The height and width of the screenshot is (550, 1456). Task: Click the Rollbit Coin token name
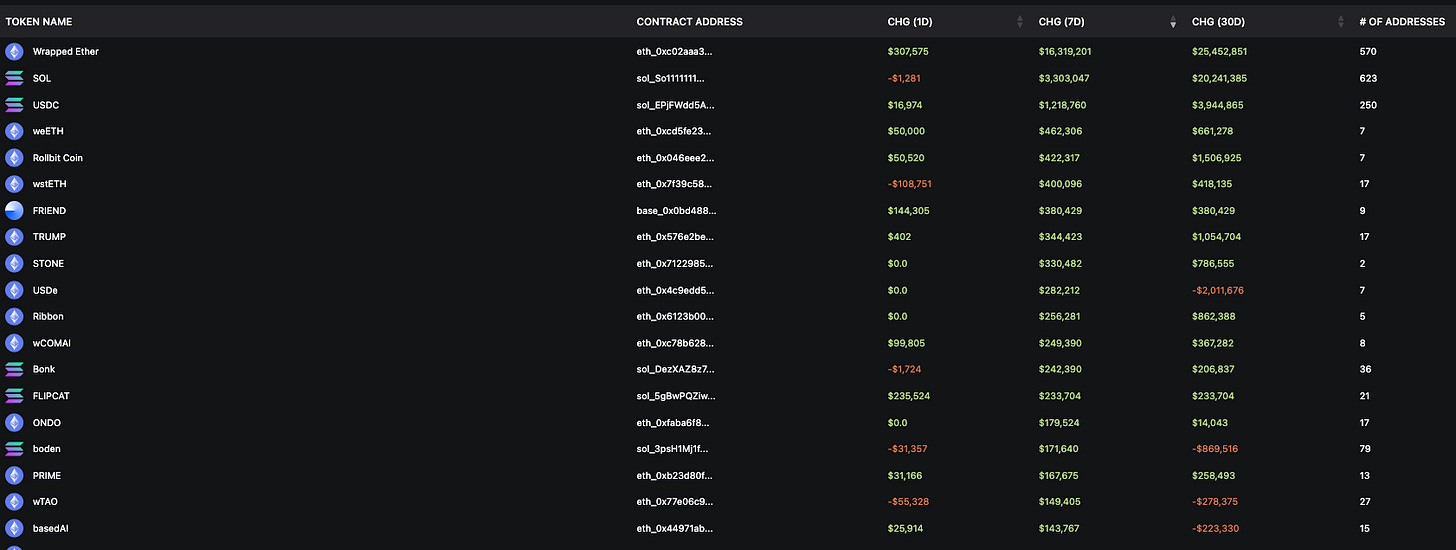[58, 157]
